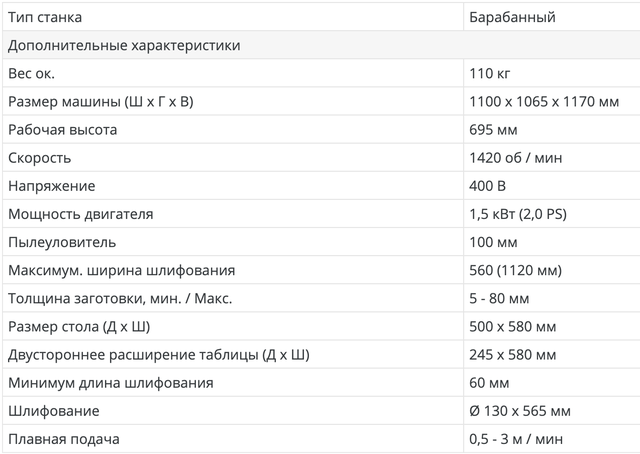Select the "Барабанный" value cell
The width and height of the screenshot is (640, 454).
click(x=512, y=17)
